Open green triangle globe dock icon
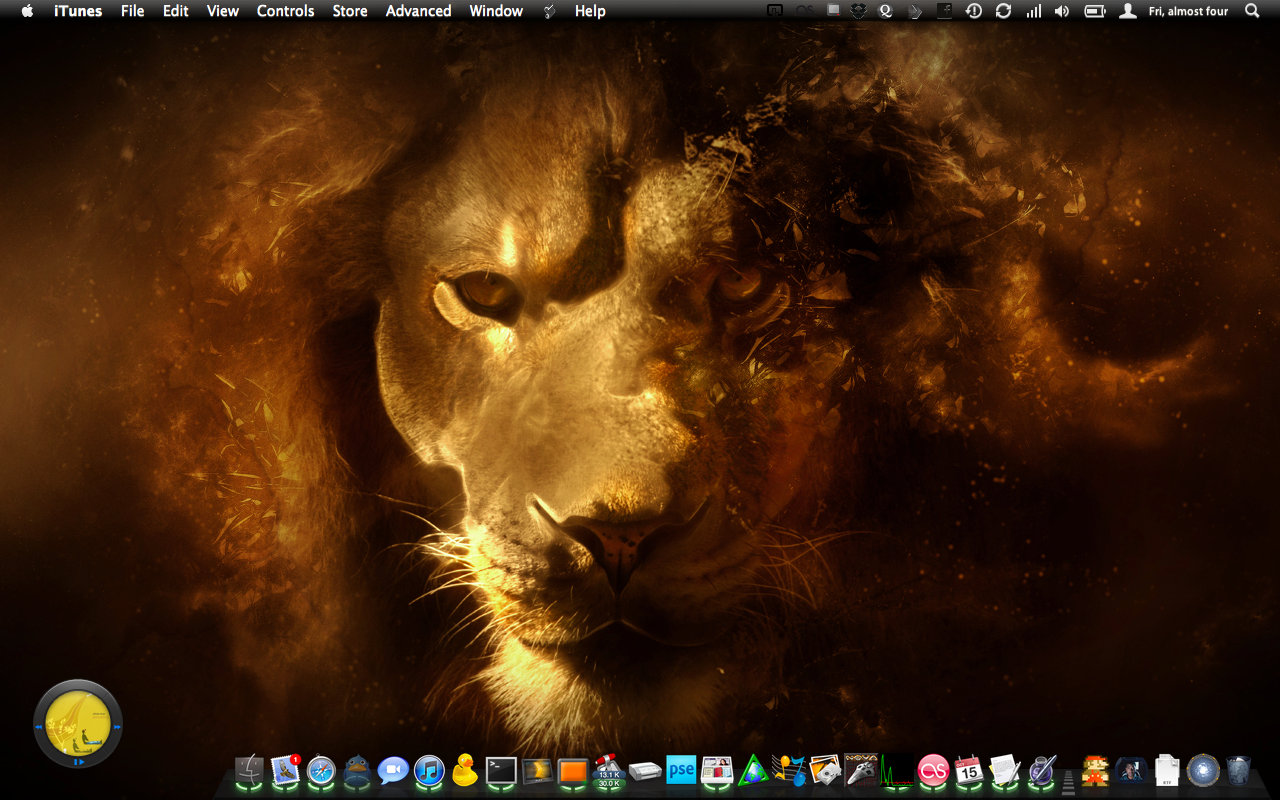 pyautogui.click(x=753, y=770)
